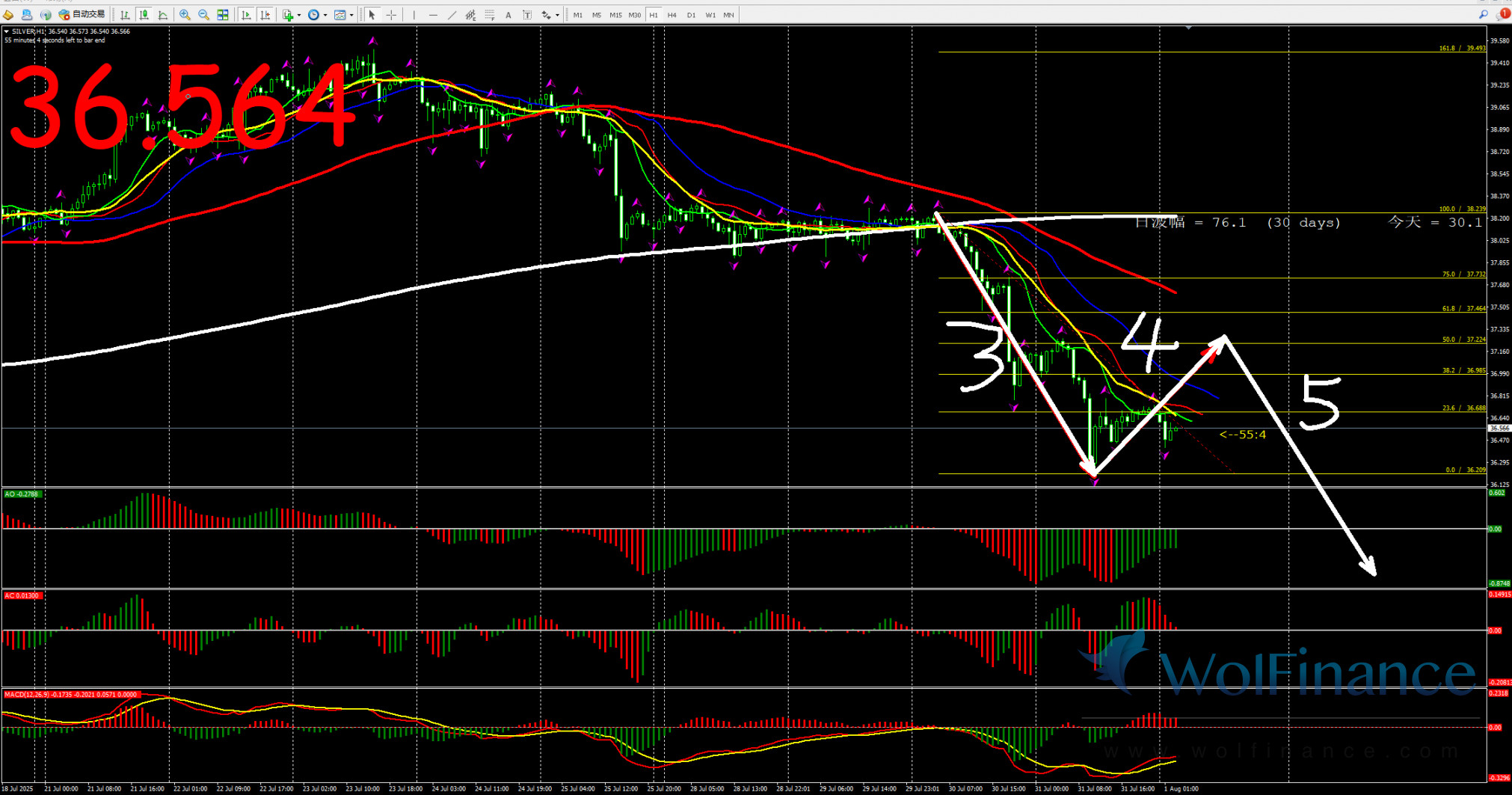
Task: Switch chart to bar chart mode
Action: (x=125, y=15)
